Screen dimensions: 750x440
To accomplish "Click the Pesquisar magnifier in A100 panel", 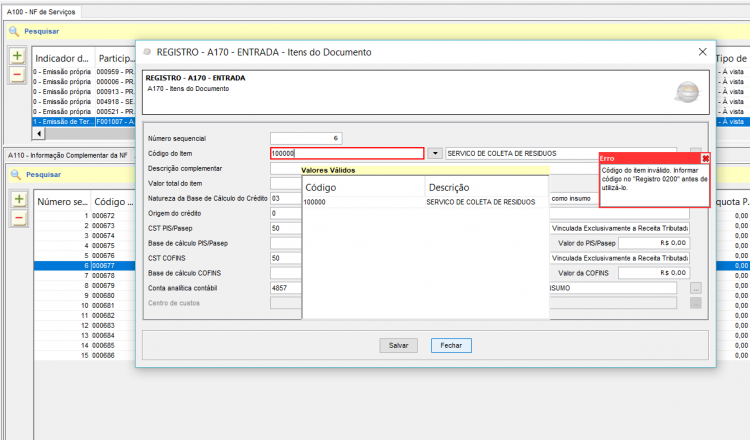I will (14, 32).
